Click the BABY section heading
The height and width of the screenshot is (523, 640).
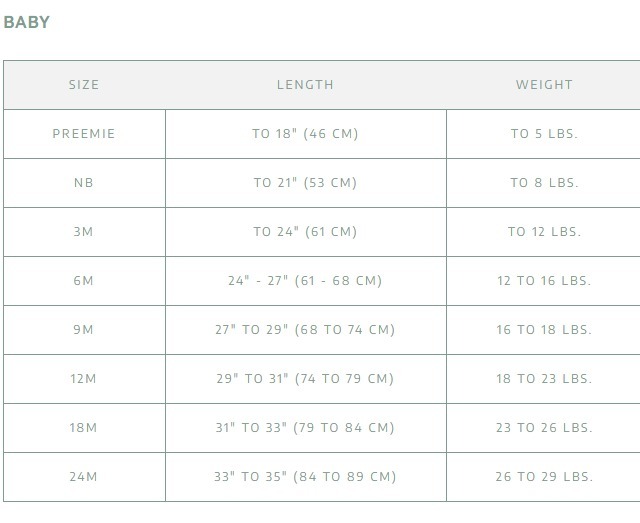coord(27,22)
